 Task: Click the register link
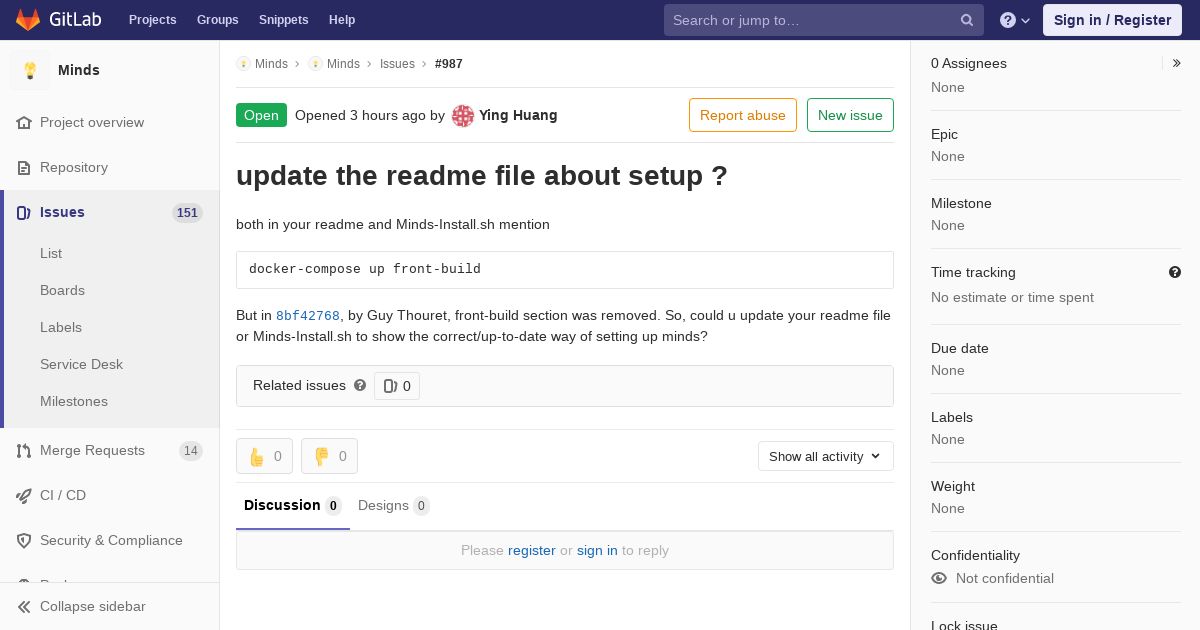(532, 550)
